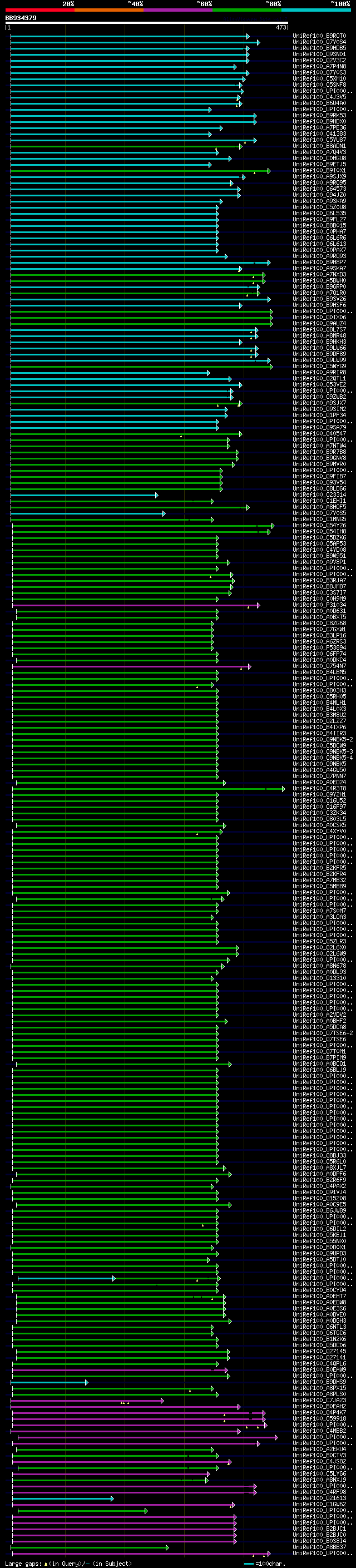Select the UniRef100_B8B015 label

click(319, 225)
